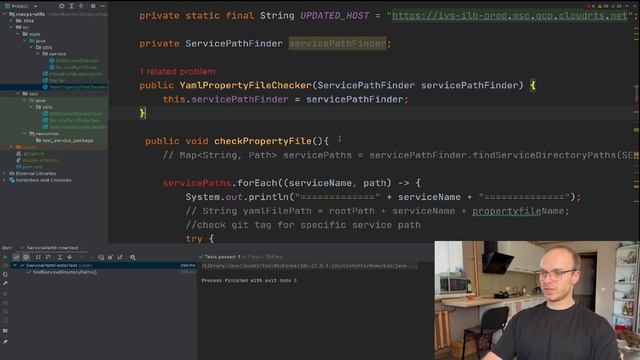This screenshot has height=360, width=640.
Task: Click the try keyword in editor
Action: tap(194, 239)
